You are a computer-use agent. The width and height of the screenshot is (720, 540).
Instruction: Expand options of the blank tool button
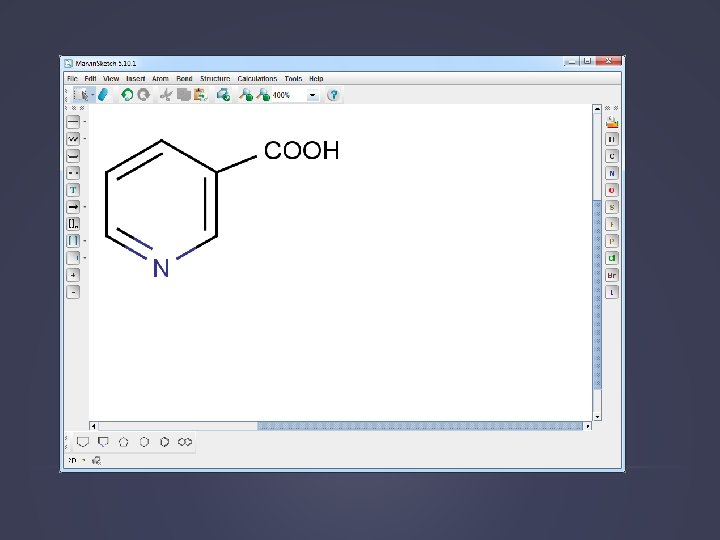[x=84, y=258]
